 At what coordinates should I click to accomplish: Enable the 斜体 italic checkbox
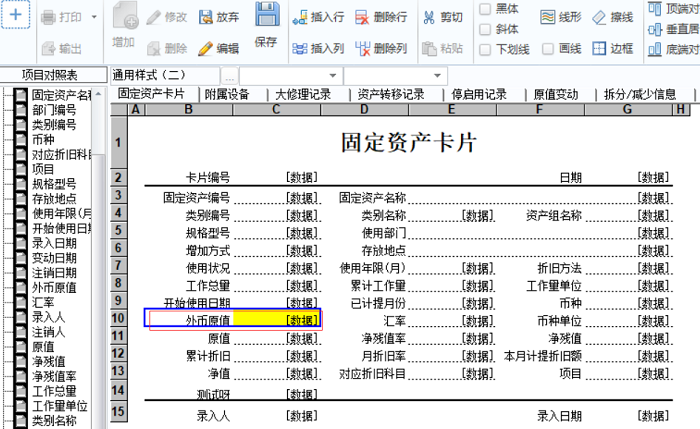485,29
